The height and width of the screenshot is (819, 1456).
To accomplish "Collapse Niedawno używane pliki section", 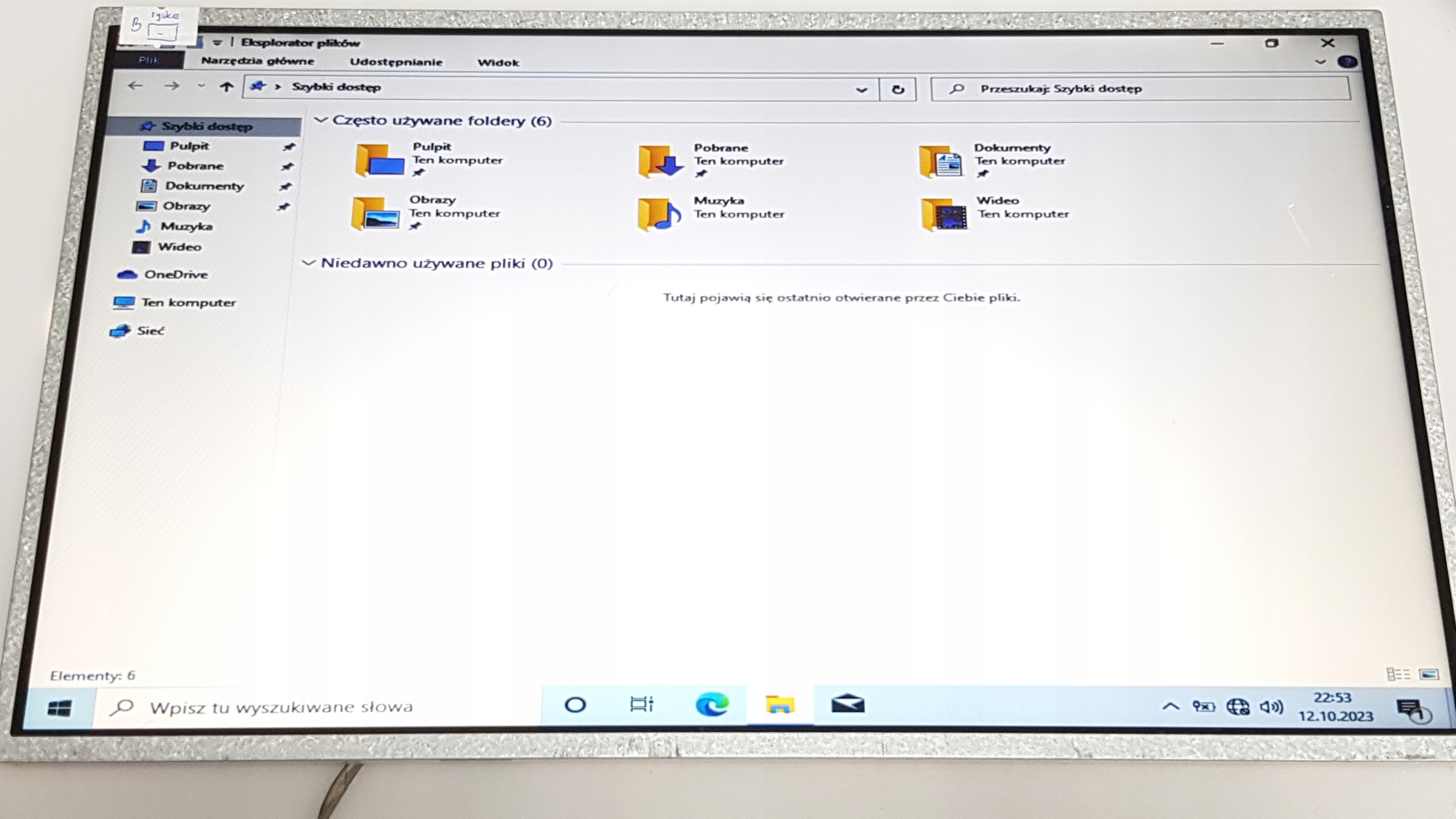I will (x=308, y=263).
